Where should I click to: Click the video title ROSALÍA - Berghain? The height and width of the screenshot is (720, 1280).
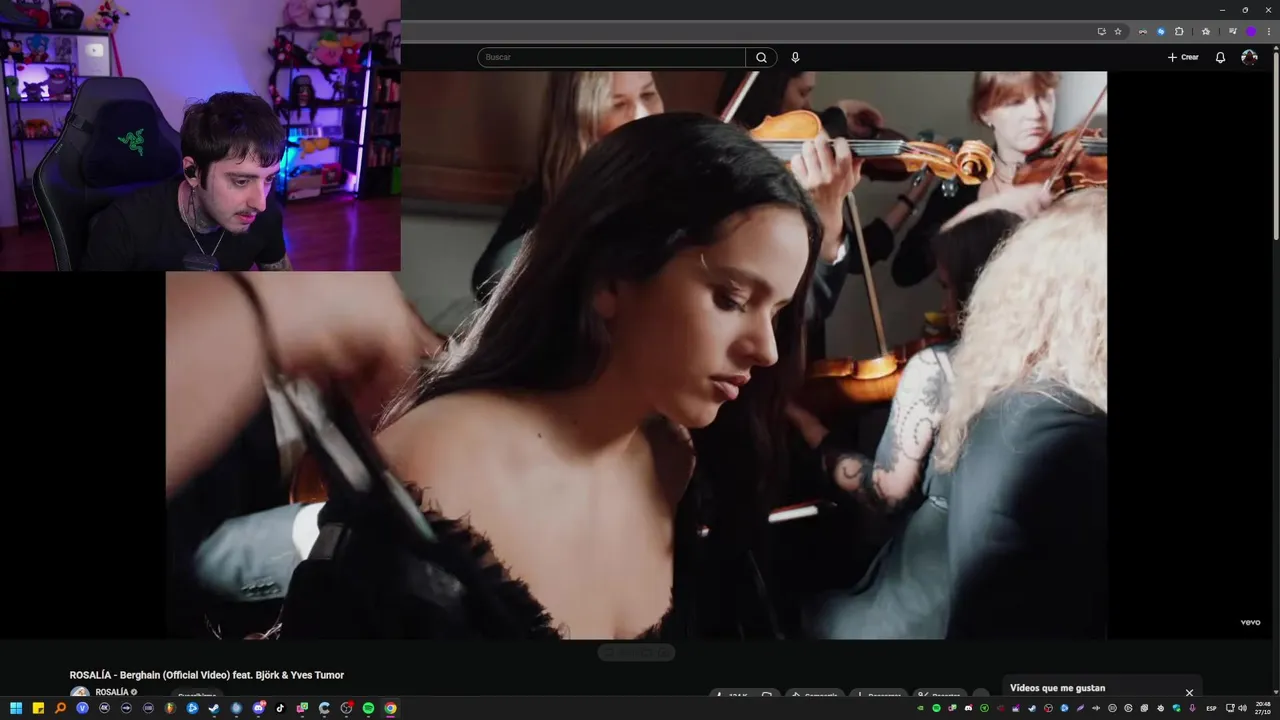pos(206,675)
